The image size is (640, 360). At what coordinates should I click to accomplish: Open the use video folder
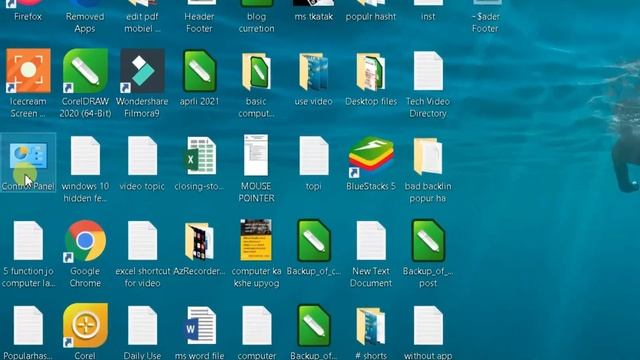pos(313,71)
